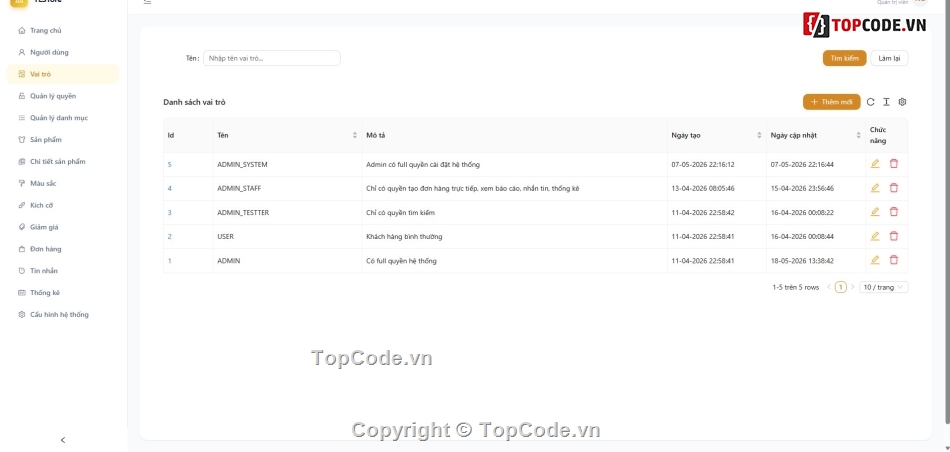Open the Màu sắc menu item
Image resolution: width=950 pixels, height=452 pixels.
[63, 183]
